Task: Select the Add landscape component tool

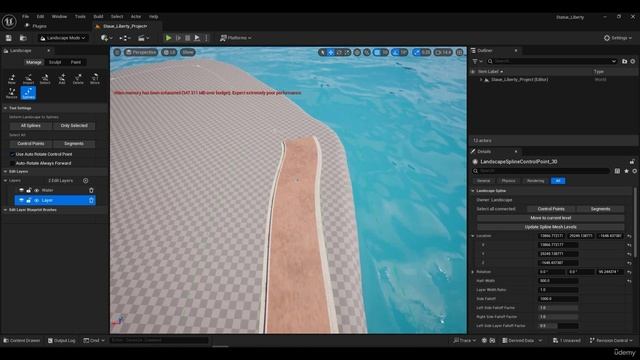Action: point(62,79)
